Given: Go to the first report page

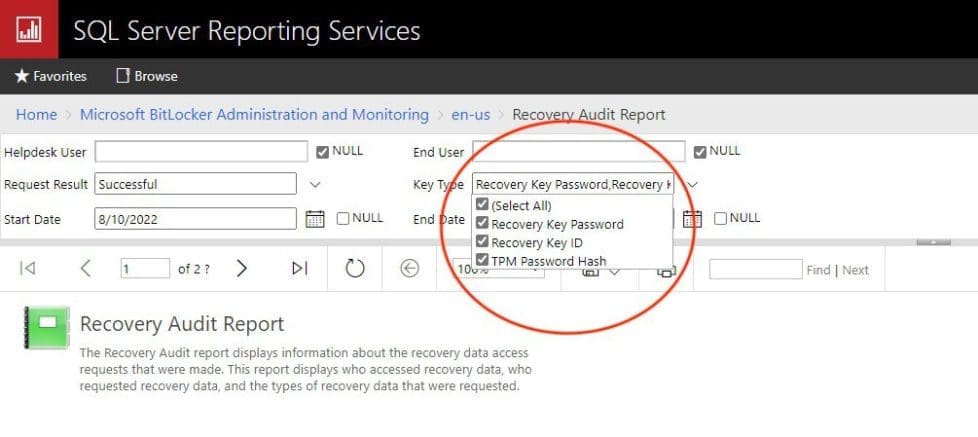Looking at the screenshot, I should click(28, 268).
